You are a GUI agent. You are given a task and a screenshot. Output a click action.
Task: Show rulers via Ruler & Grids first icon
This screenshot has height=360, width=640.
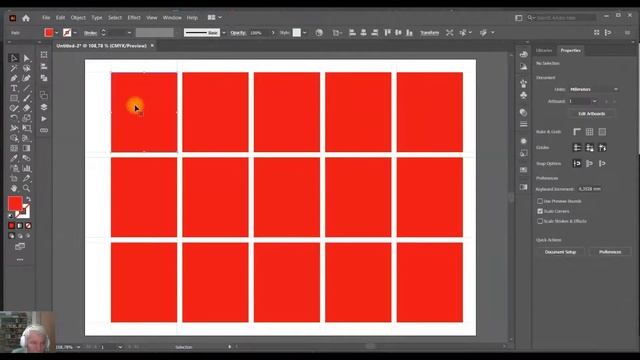click(577, 132)
